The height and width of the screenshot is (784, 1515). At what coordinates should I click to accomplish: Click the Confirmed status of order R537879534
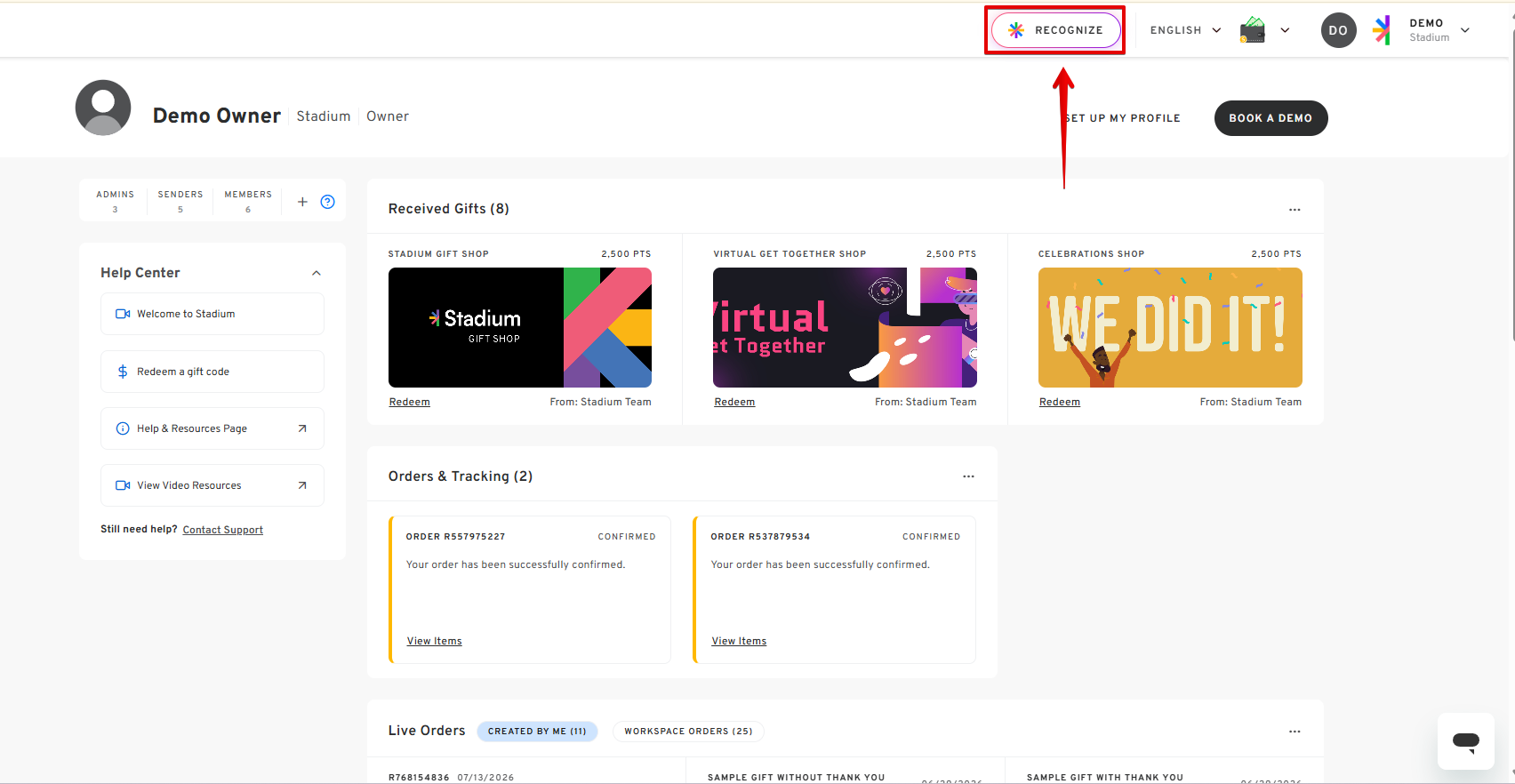(932, 537)
